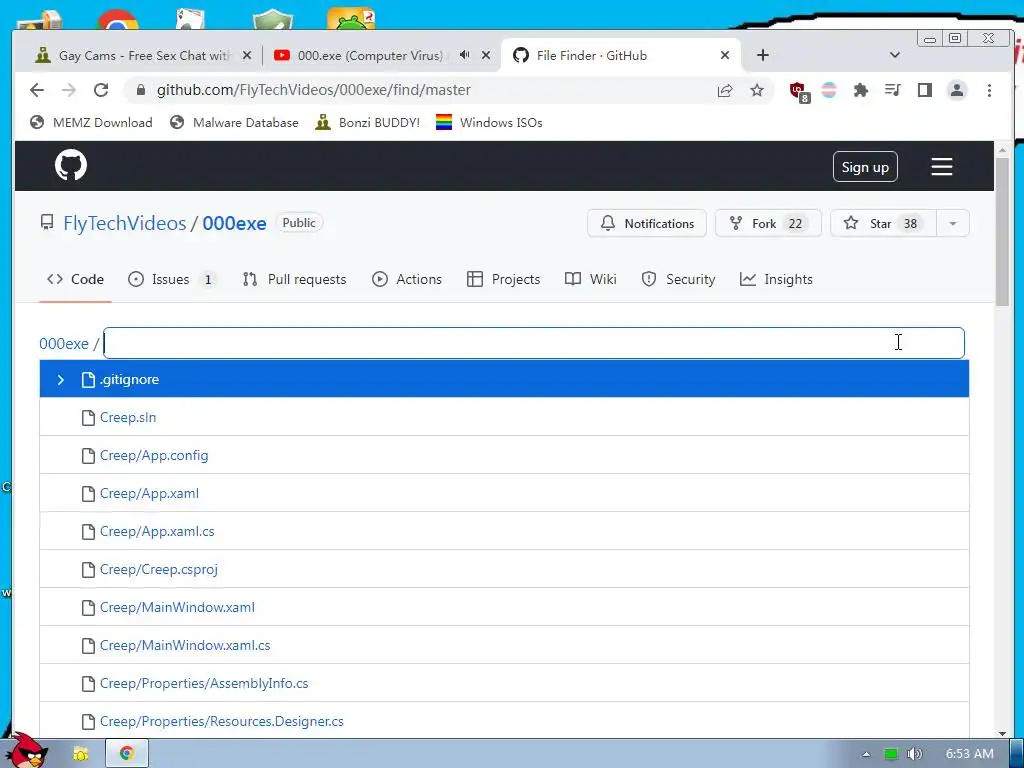Open the Issues tab

172,280
